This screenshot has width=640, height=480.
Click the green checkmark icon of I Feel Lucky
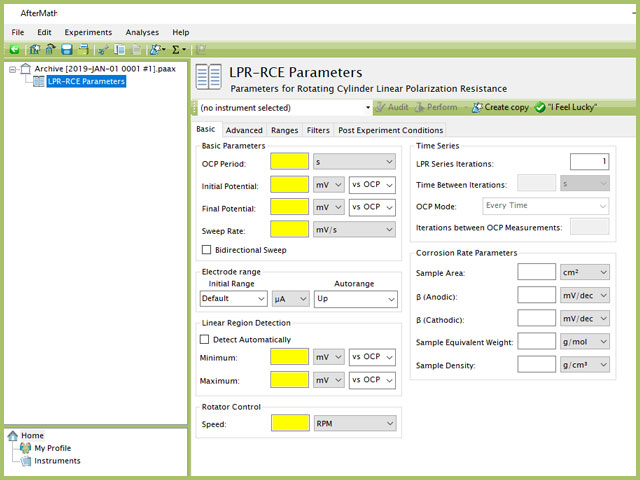click(540, 107)
